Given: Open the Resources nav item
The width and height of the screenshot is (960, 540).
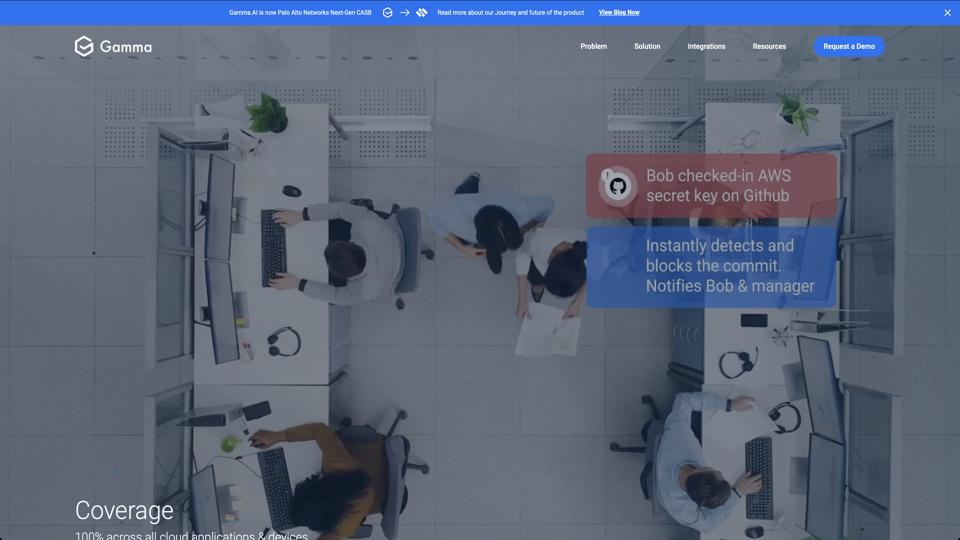Looking at the screenshot, I should pyautogui.click(x=769, y=46).
